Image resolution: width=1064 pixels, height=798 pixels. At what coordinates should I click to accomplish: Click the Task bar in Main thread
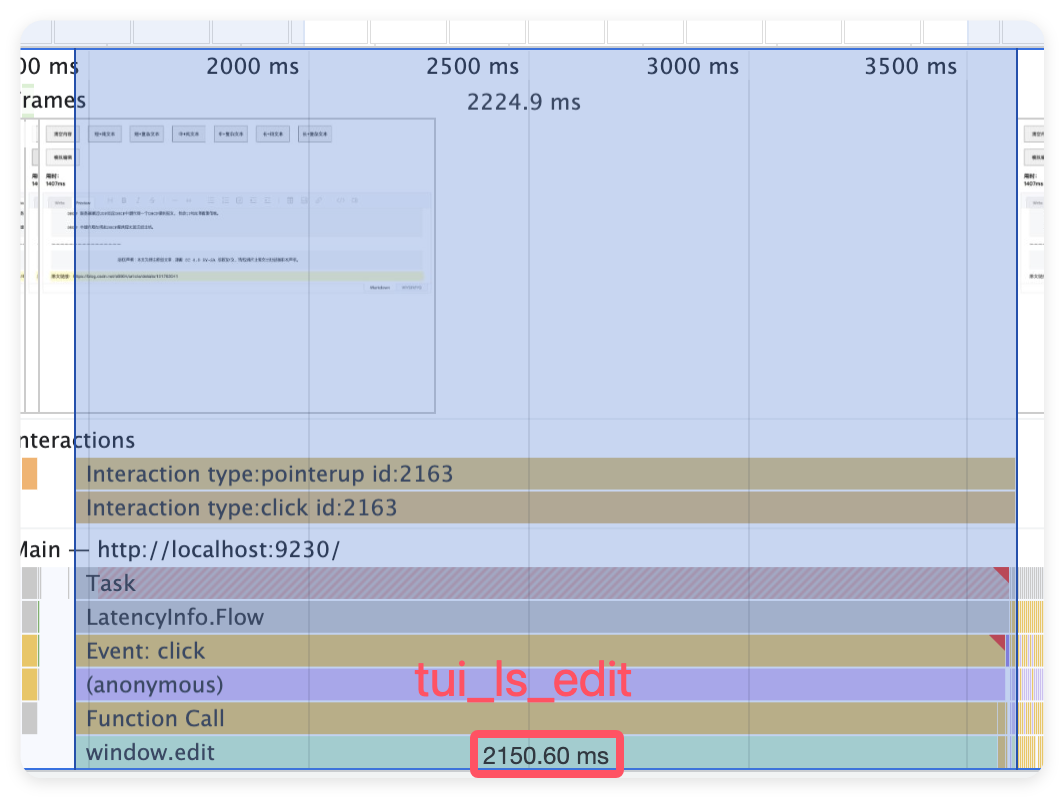coord(542,584)
